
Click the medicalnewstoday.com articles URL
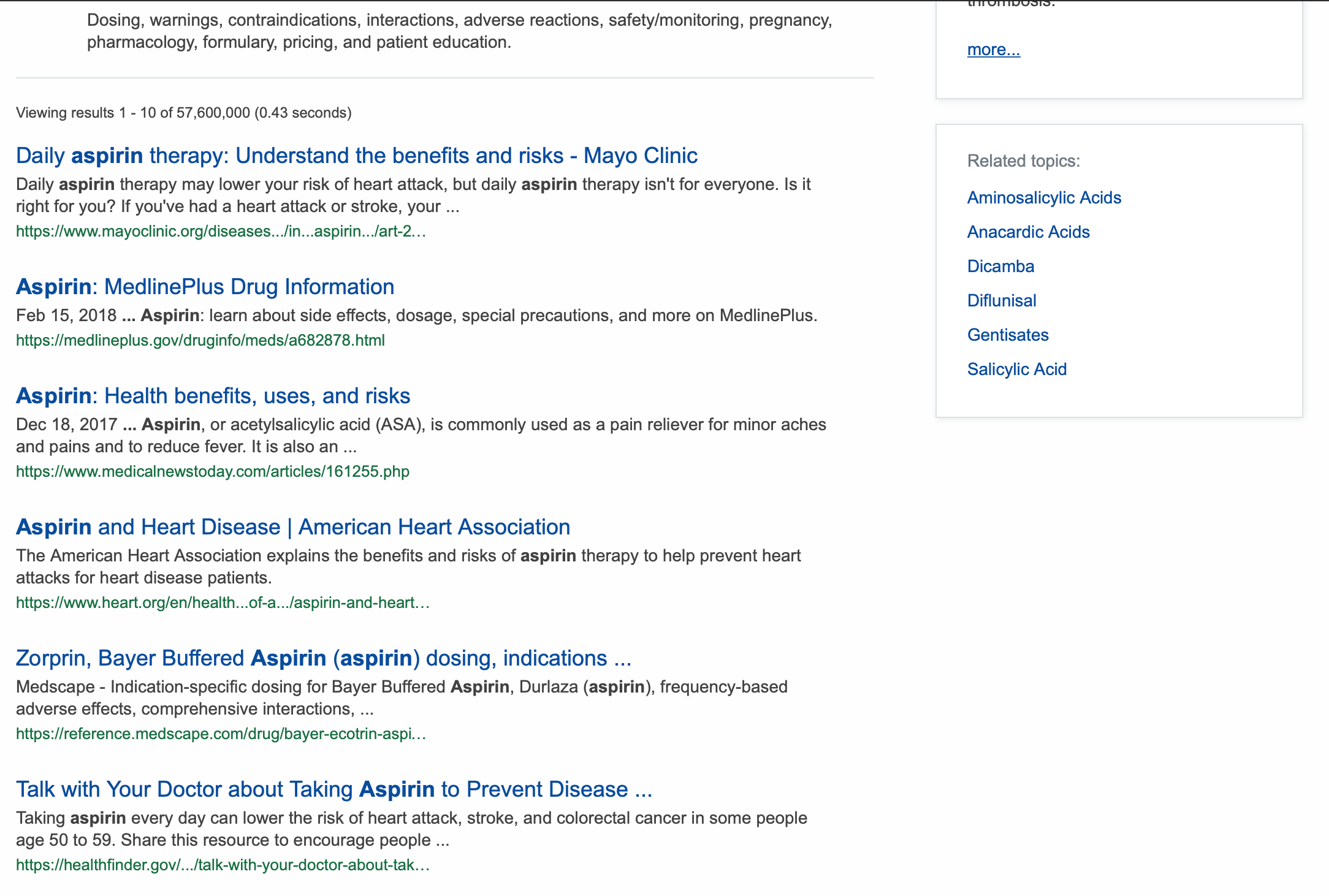213,472
